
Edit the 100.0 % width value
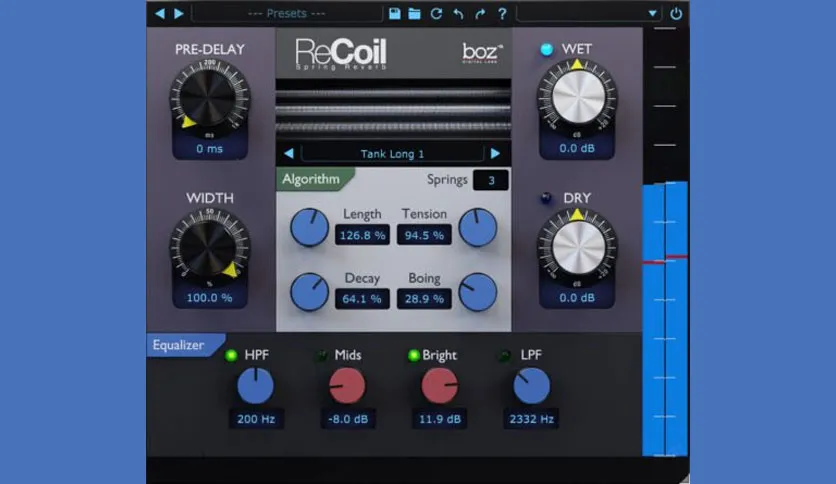(210, 297)
